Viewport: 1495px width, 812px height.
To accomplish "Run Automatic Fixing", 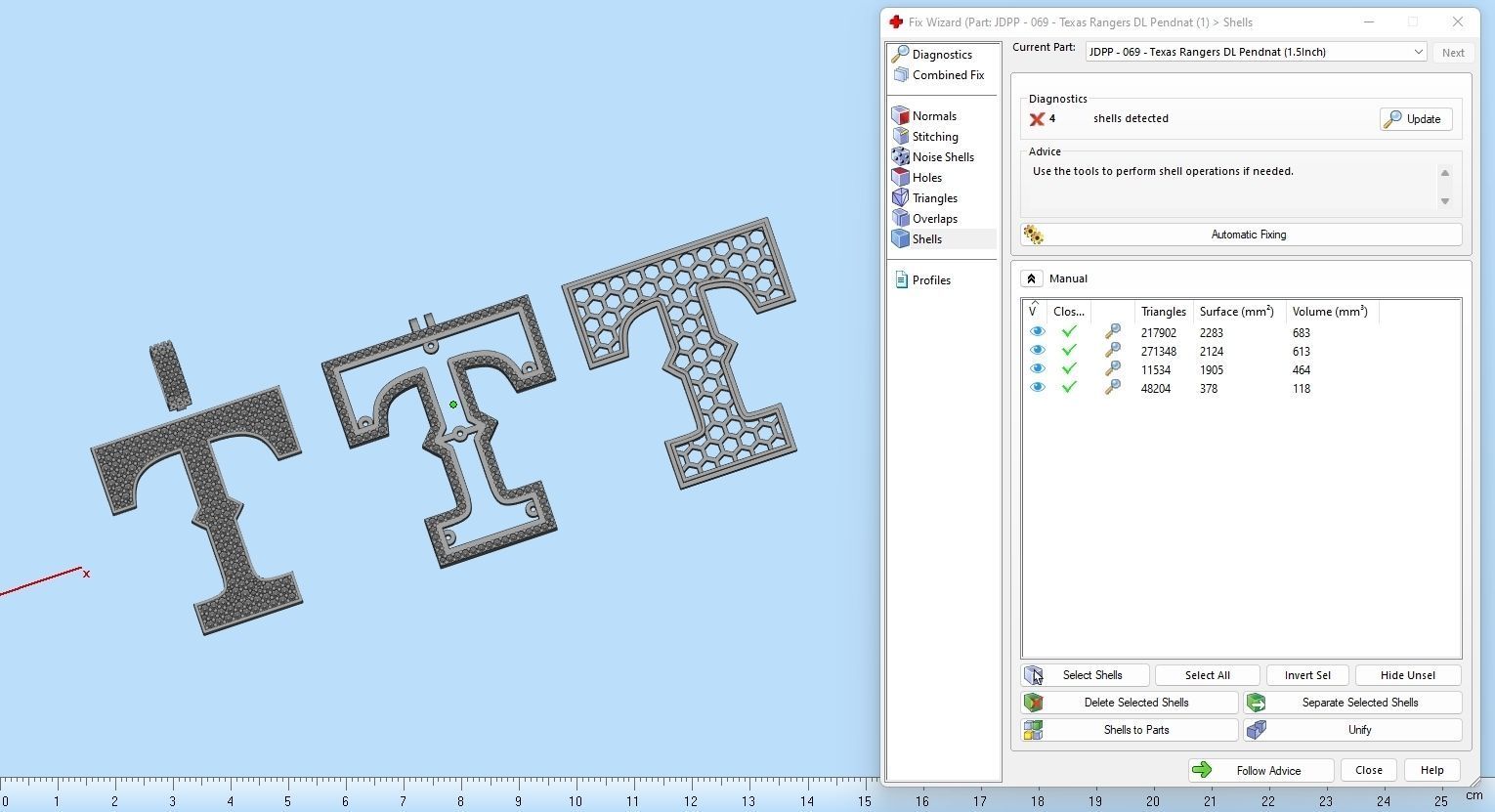I will [x=1241, y=235].
